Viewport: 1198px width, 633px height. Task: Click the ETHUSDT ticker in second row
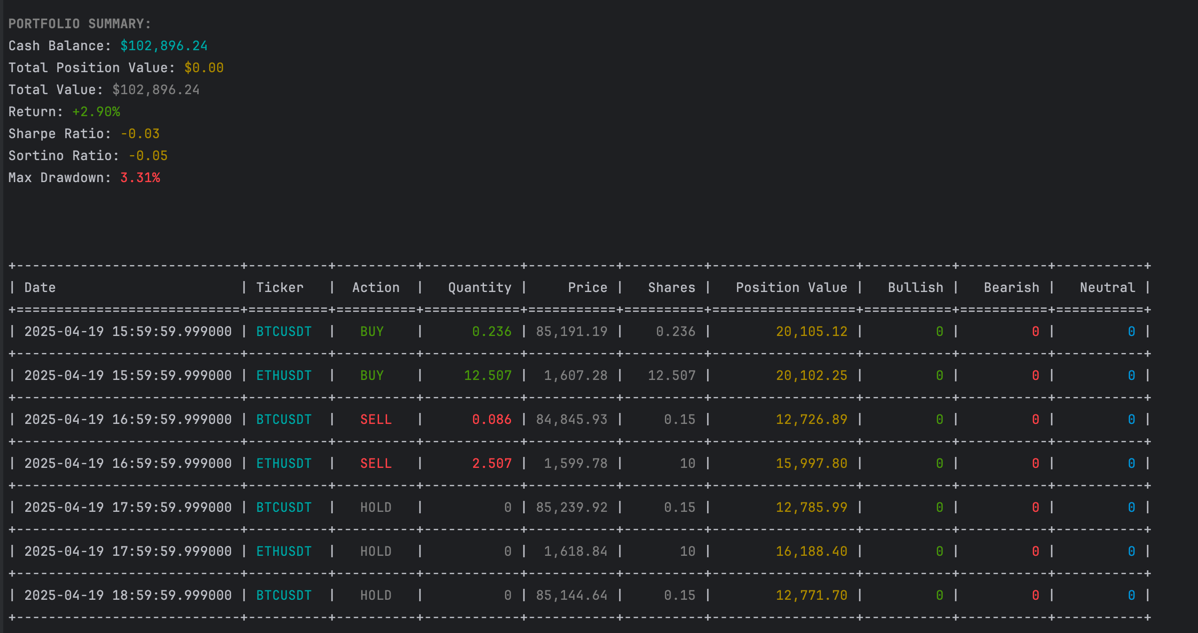[x=284, y=375]
